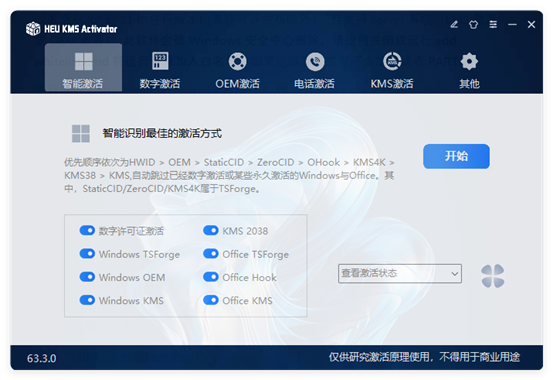Click the HEU KMS Activator logo icon
The width and height of the screenshot is (553, 380).
33,29
